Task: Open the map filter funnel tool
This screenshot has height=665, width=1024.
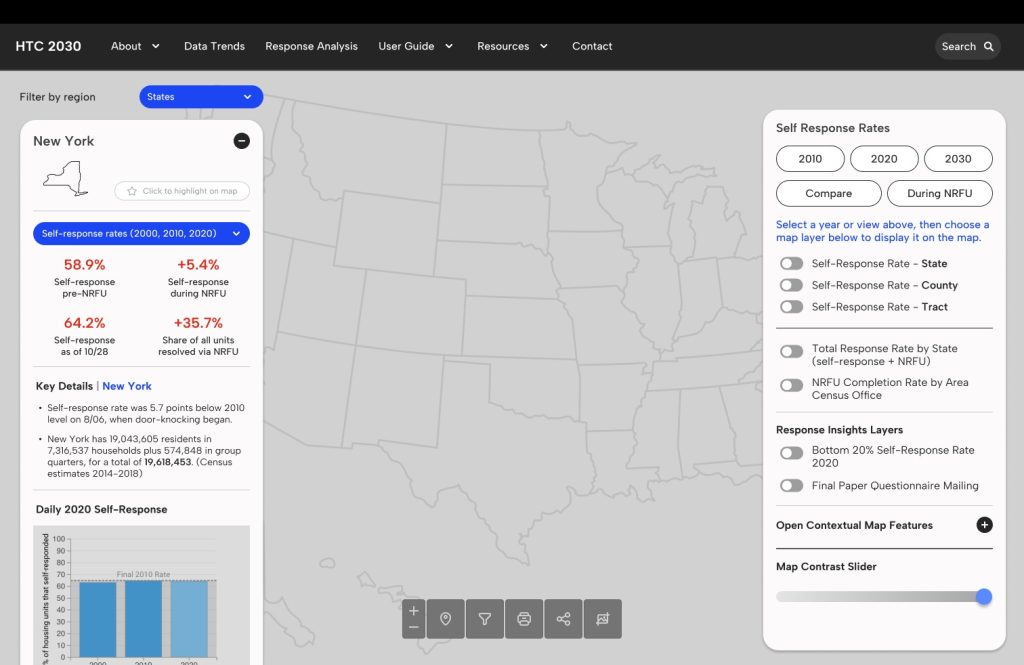Action: point(485,619)
